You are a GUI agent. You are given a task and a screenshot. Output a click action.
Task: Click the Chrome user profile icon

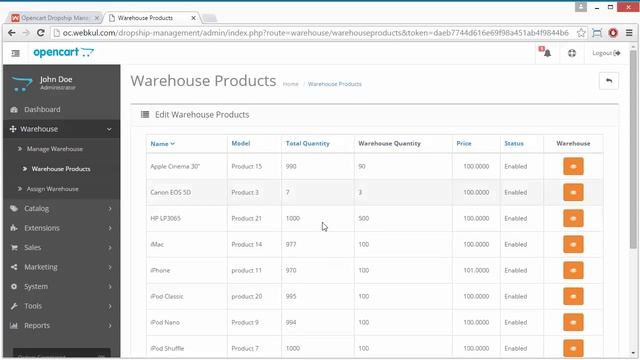[581, 7]
